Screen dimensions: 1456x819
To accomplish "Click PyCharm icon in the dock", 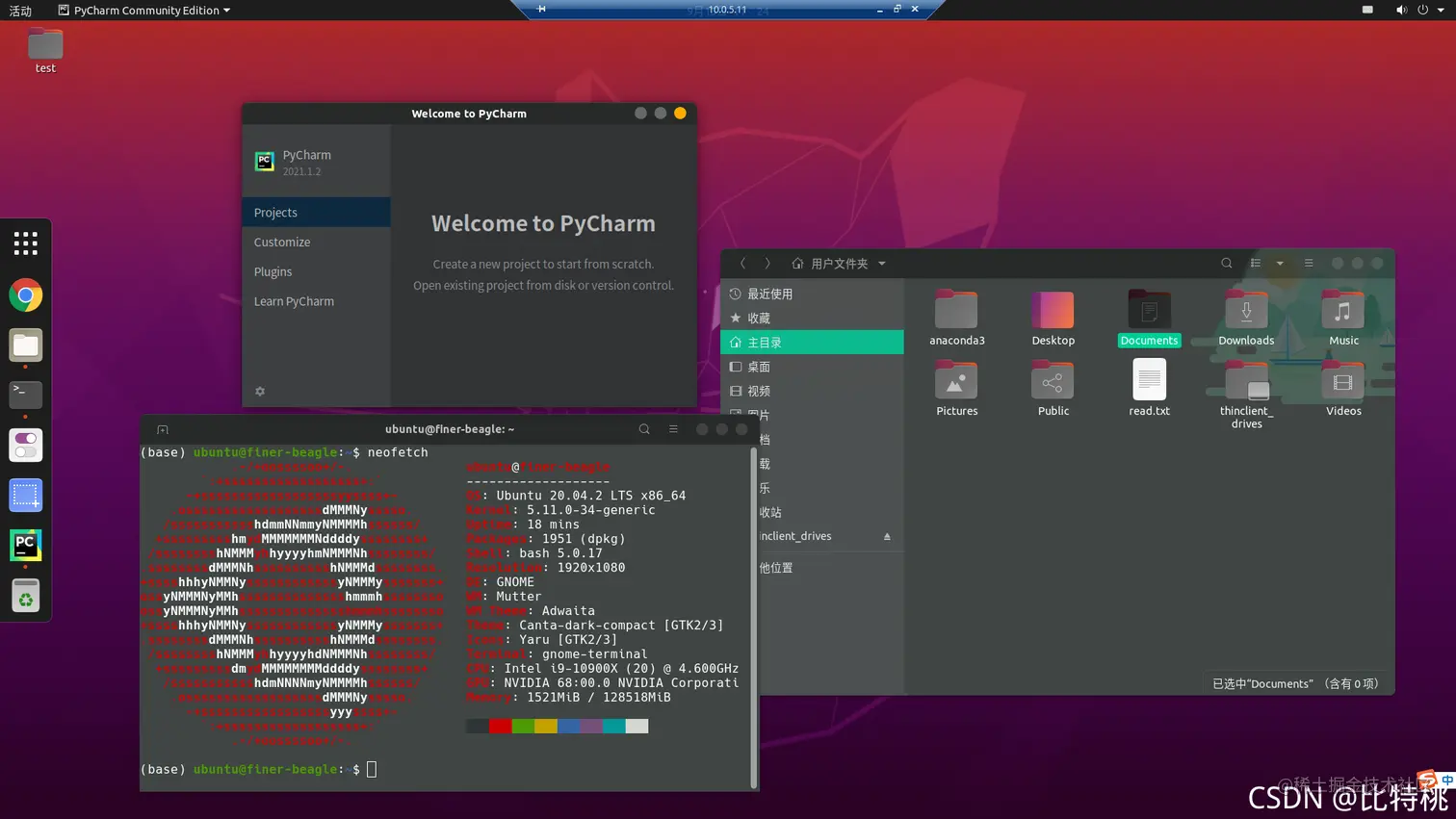I will [x=26, y=546].
